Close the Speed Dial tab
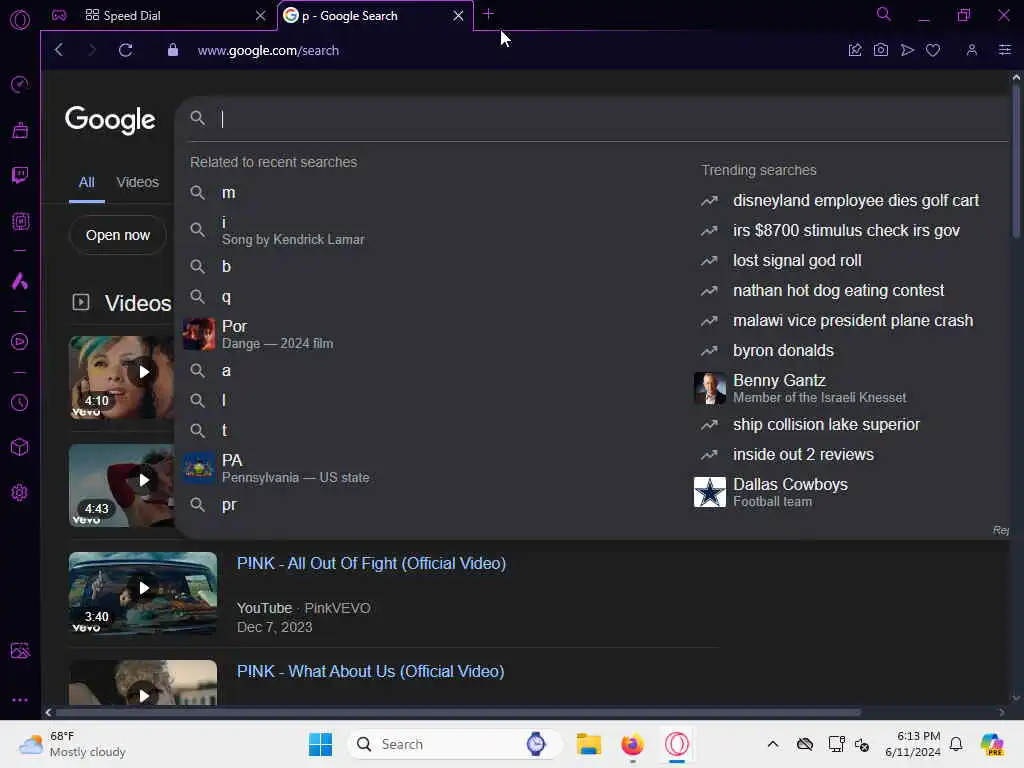The image size is (1024, 768). pos(261,16)
